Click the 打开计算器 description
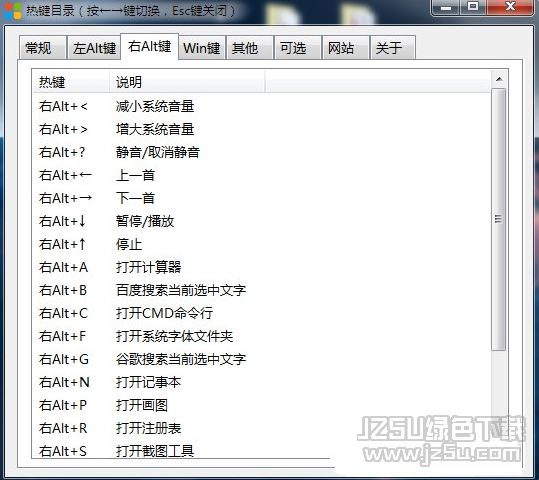Screen dimensions: 539x480 (148, 267)
